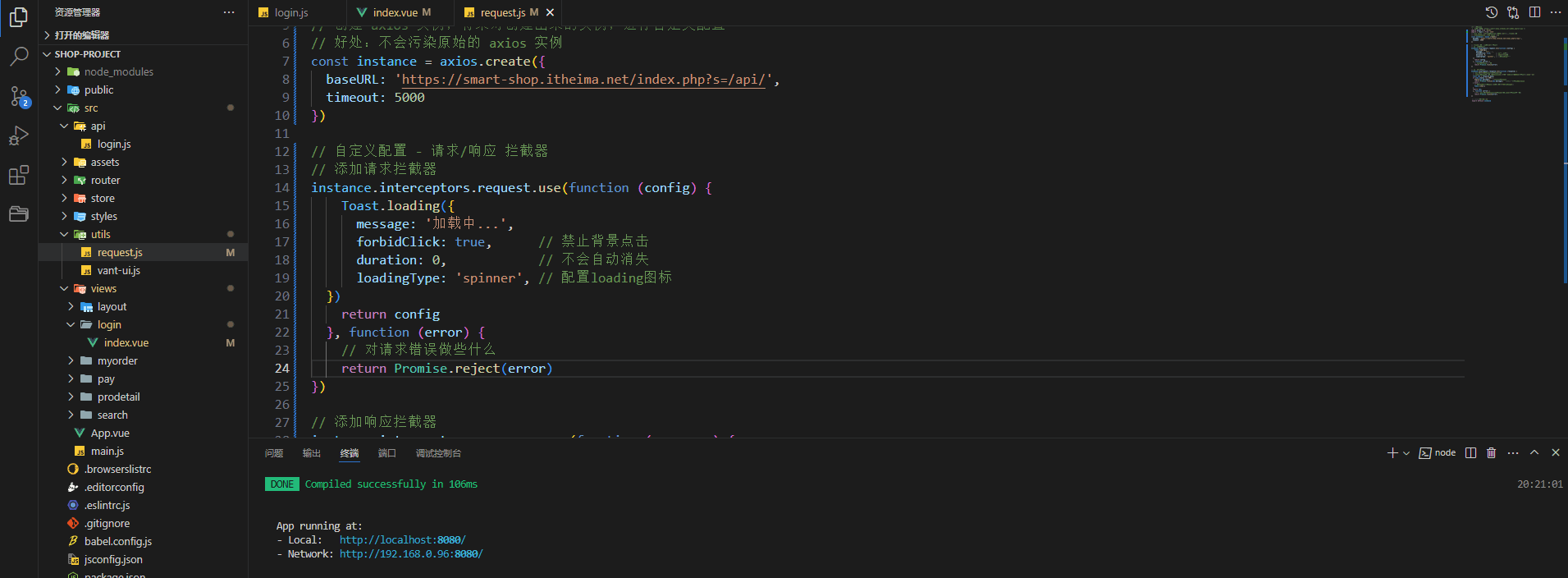The width and height of the screenshot is (1568, 578).
Task: Open .editorconfig file
Action: pyautogui.click(x=144, y=487)
